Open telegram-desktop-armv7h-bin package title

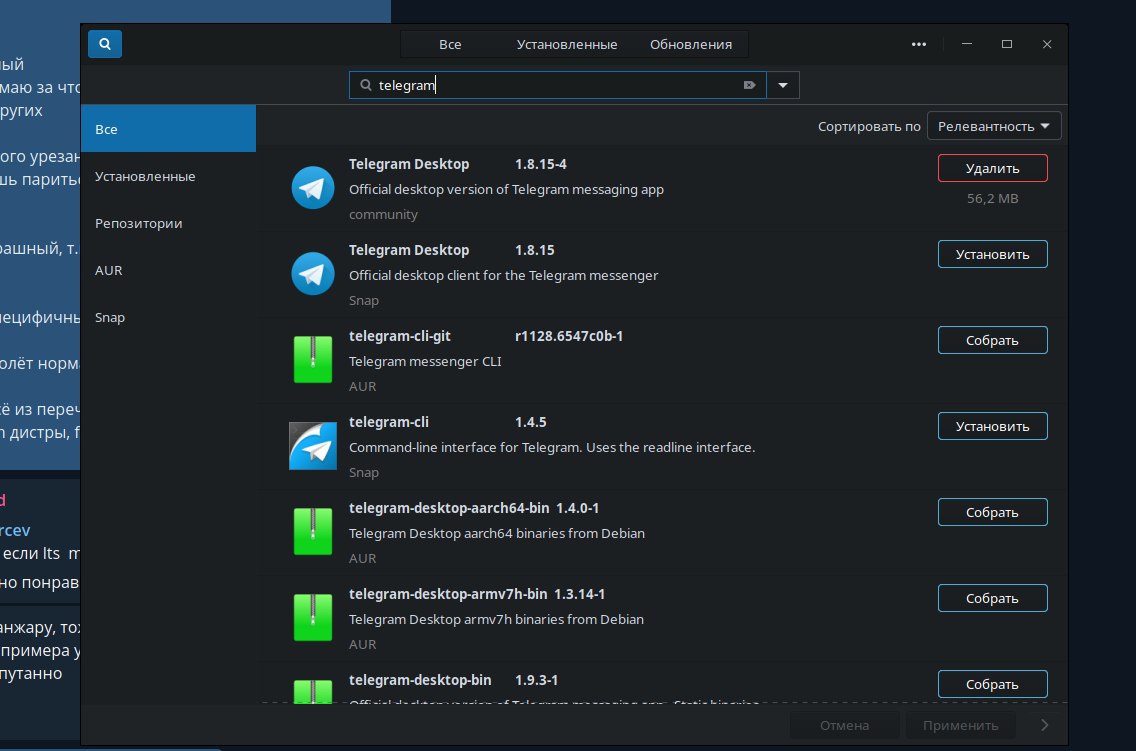(448, 594)
